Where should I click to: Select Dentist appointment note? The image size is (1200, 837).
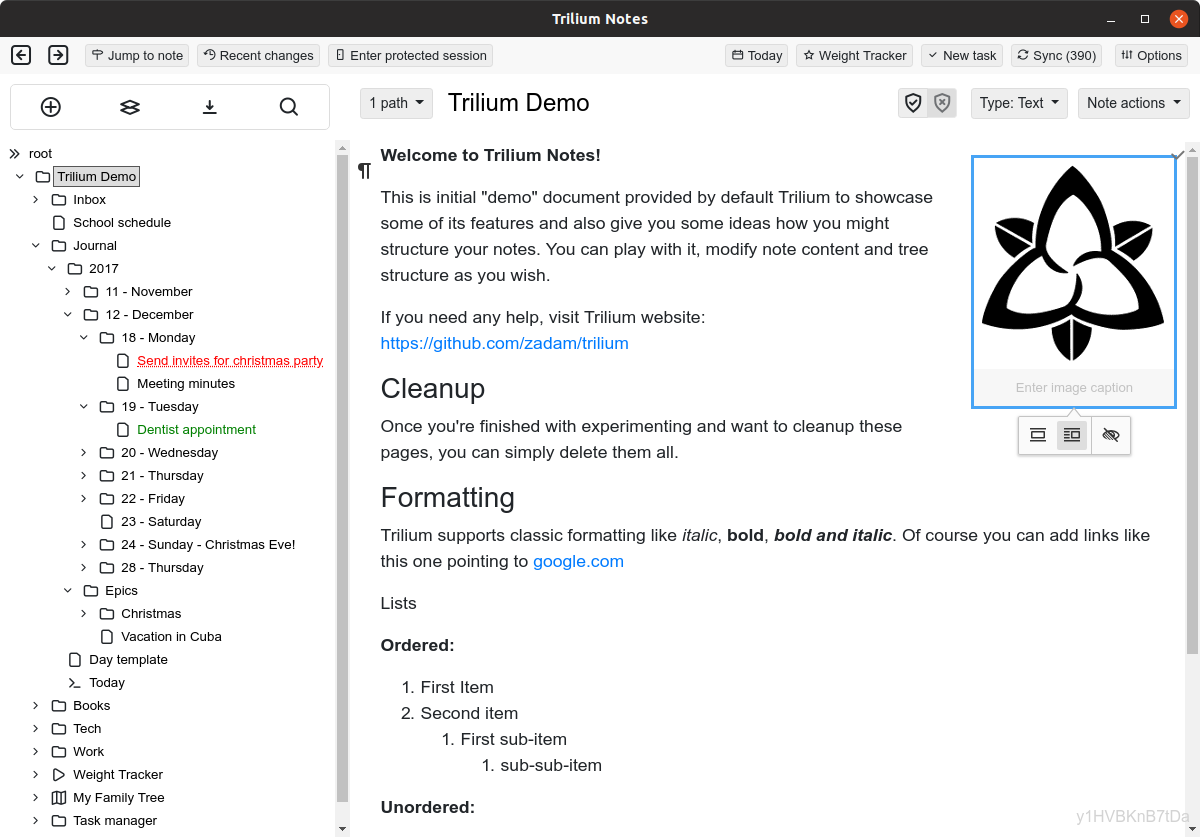pos(196,430)
